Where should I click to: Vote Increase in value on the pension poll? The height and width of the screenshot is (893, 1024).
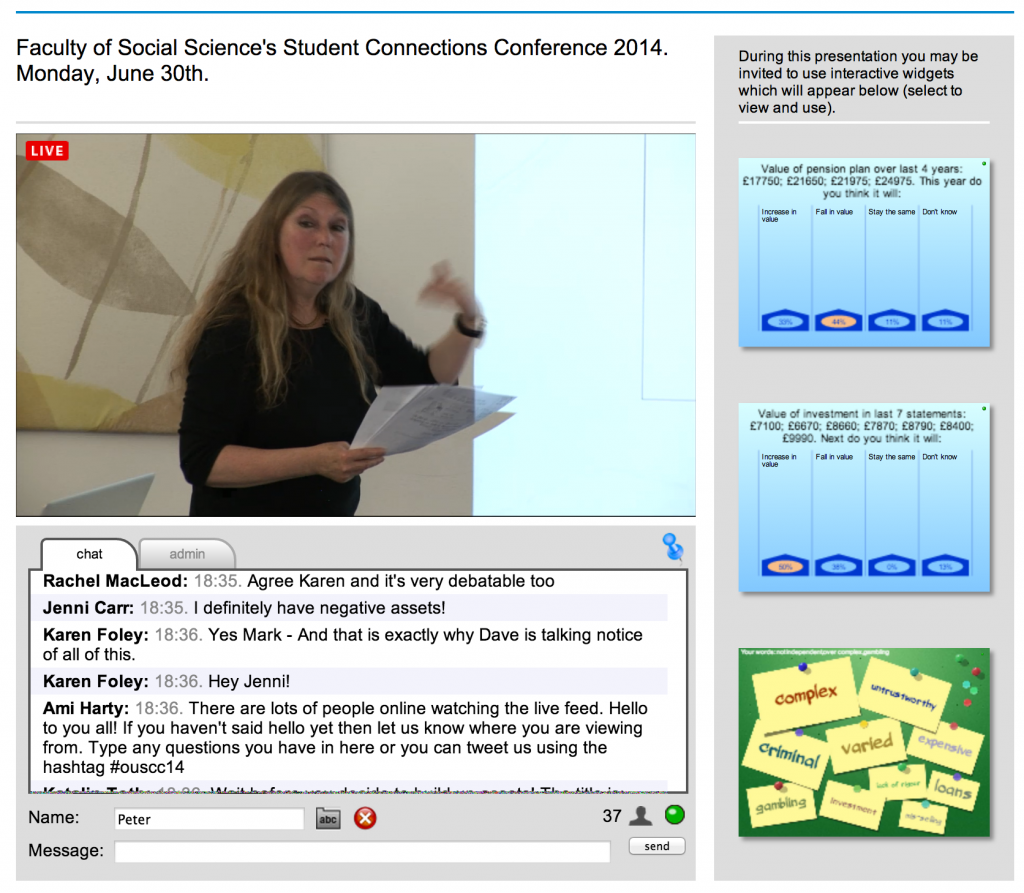[x=785, y=321]
